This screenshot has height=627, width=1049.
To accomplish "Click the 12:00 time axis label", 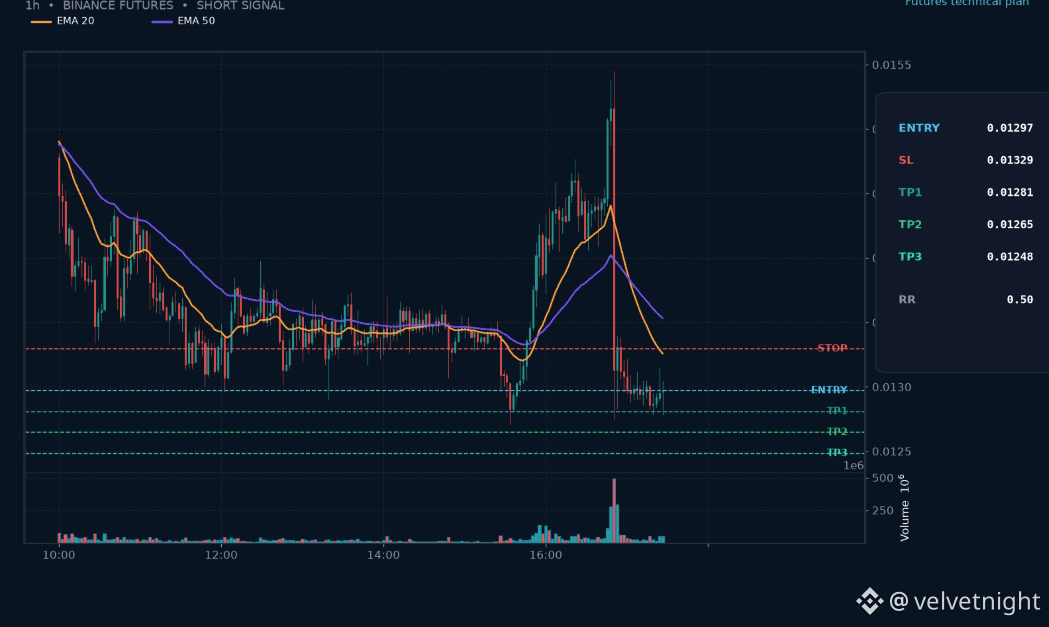I will pos(221,555).
